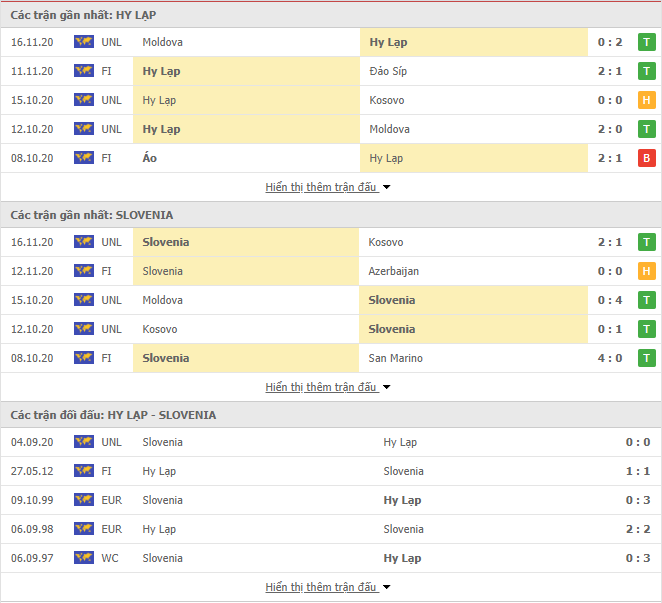662x603 pixels.
Task: Expand more matches under the Slovenia recent matches
Action: pyautogui.click(x=328, y=387)
